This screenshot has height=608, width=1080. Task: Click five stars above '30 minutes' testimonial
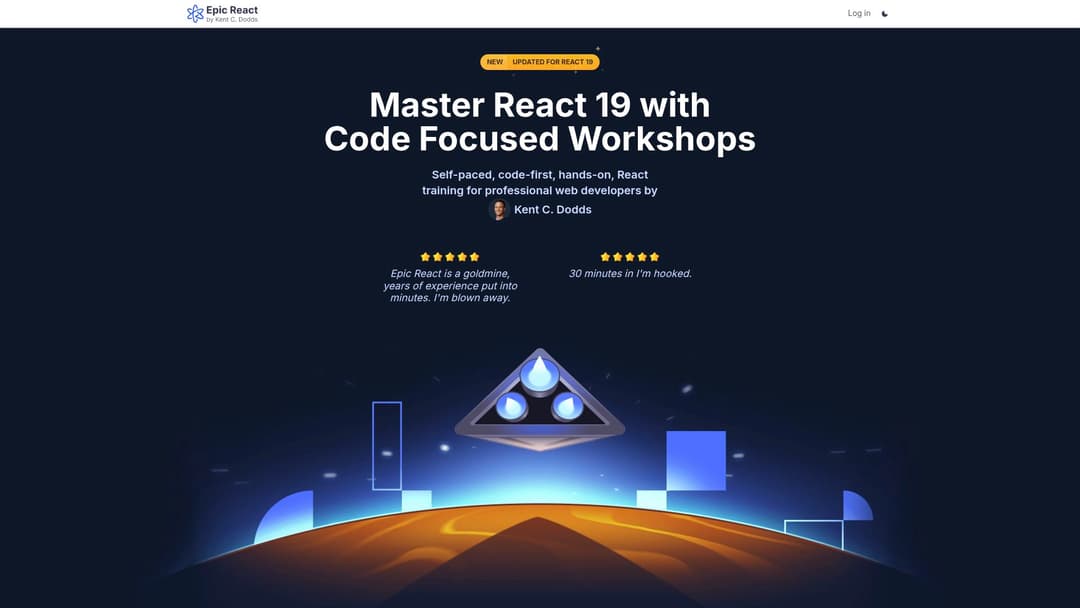[630, 257]
